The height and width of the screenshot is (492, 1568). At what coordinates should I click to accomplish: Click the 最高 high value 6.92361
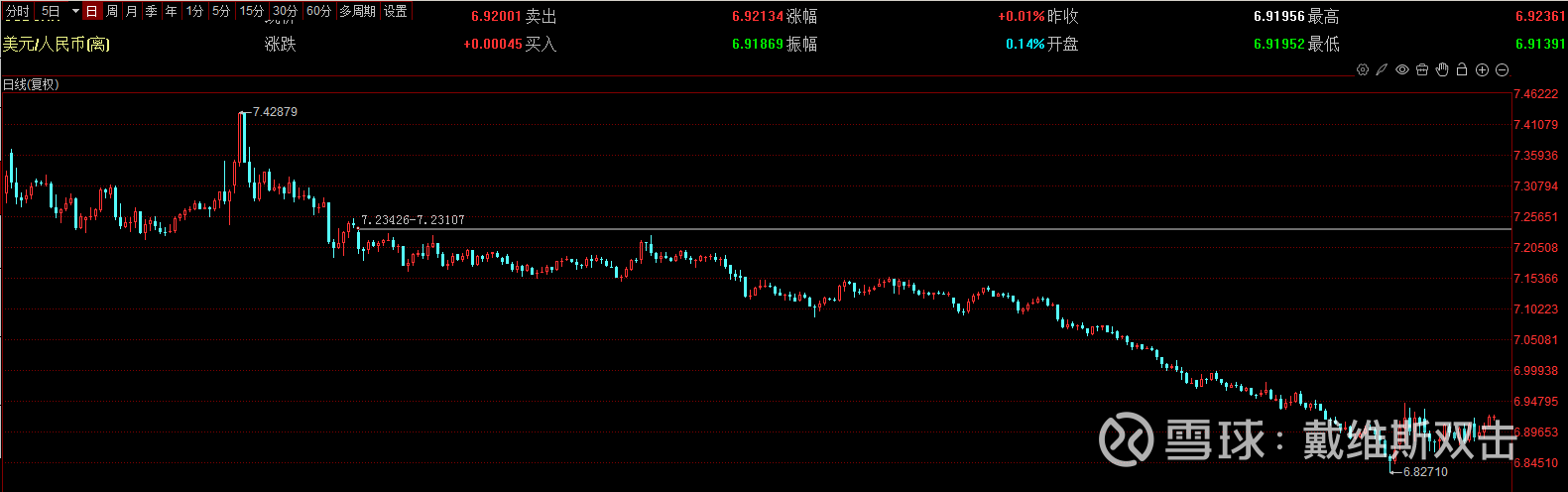tap(1540, 17)
